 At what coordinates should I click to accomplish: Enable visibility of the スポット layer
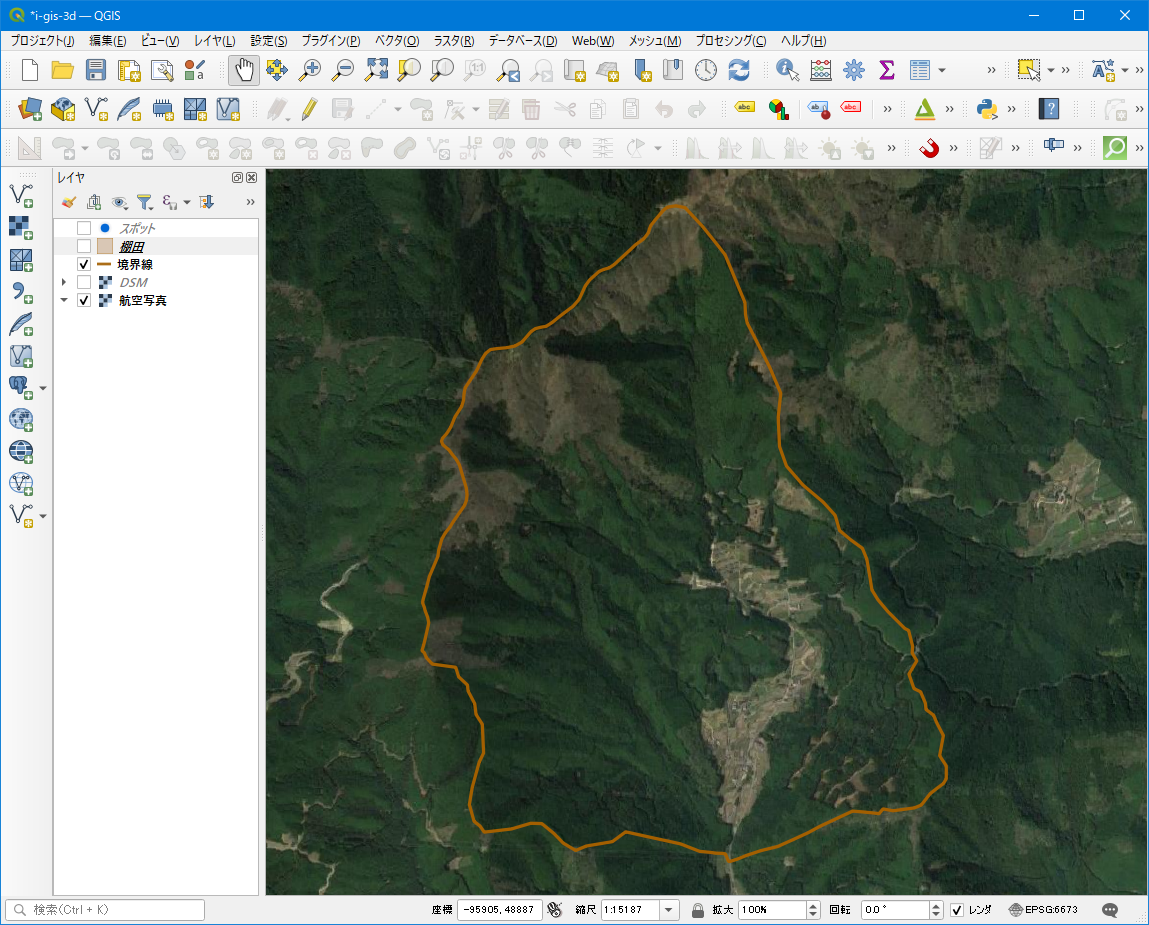[84, 227]
